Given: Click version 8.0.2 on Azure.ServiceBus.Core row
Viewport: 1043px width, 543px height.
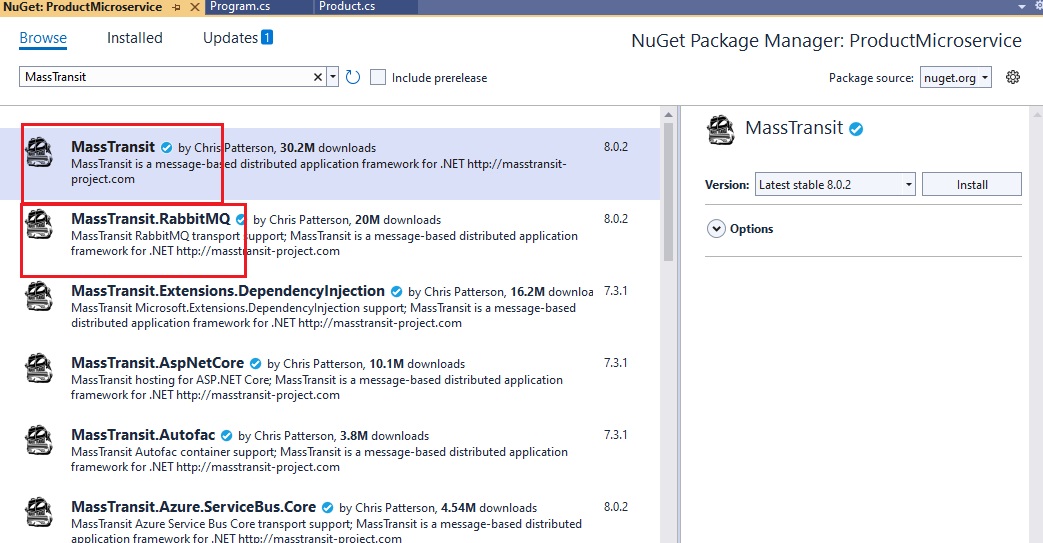Looking at the screenshot, I should click(616, 506).
